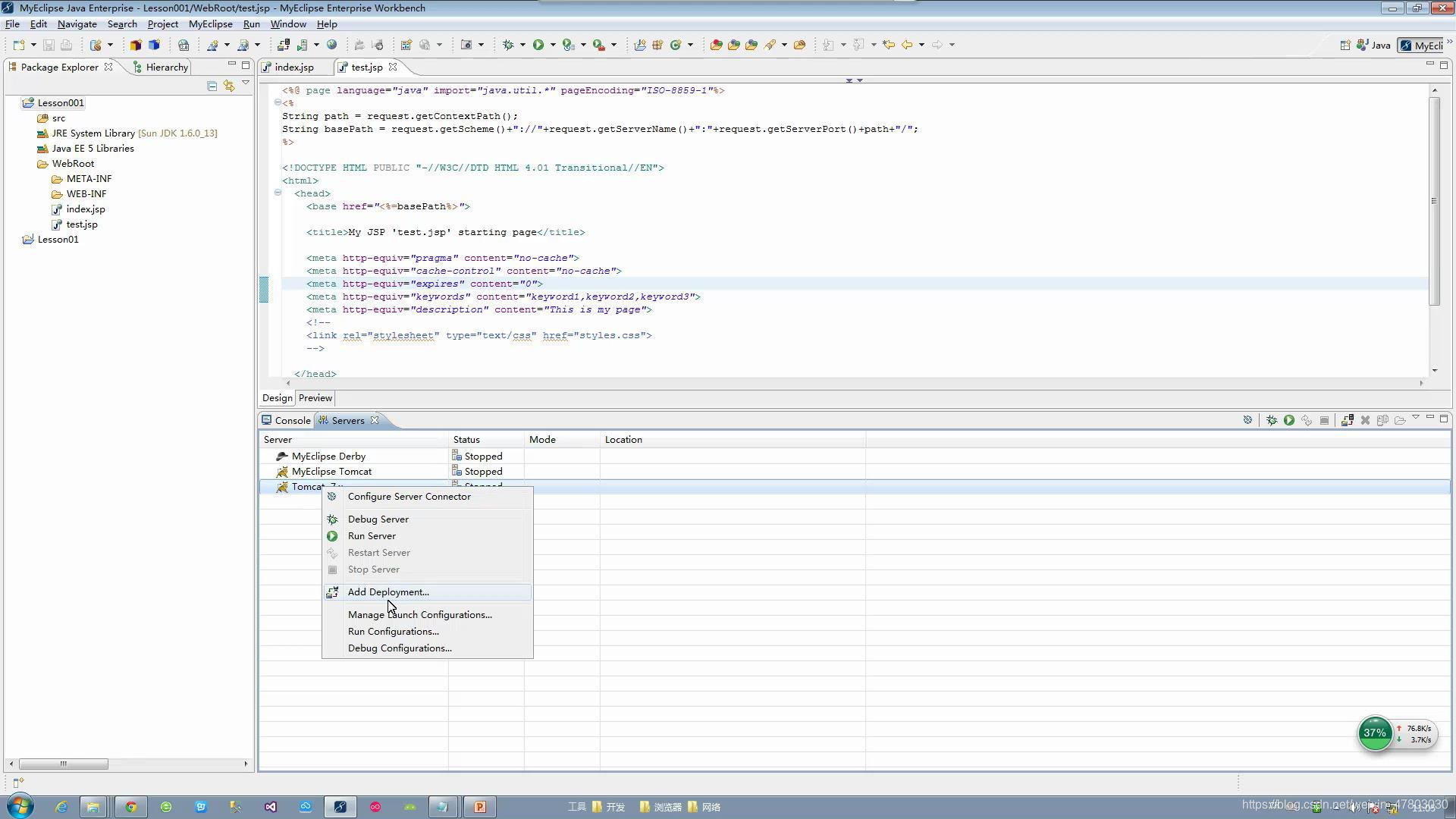Click Package Explorer horizontal scrollbar thumb
This screenshot has height=819, width=1456.
(63, 764)
